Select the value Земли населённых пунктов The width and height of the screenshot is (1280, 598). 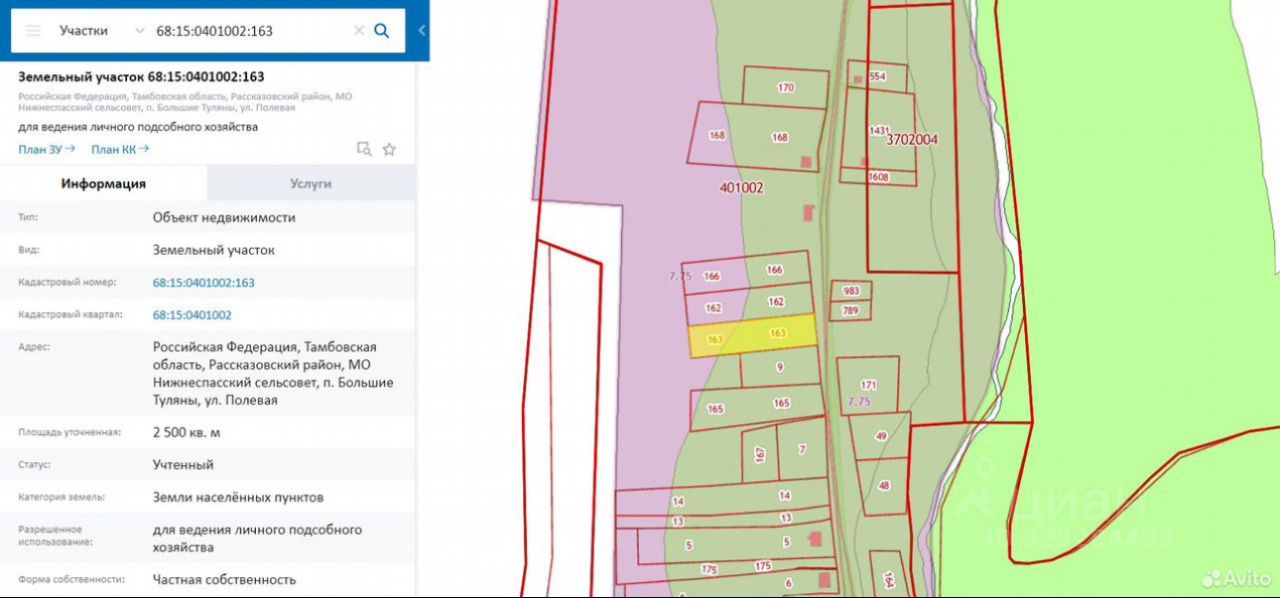(x=238, y=497)
